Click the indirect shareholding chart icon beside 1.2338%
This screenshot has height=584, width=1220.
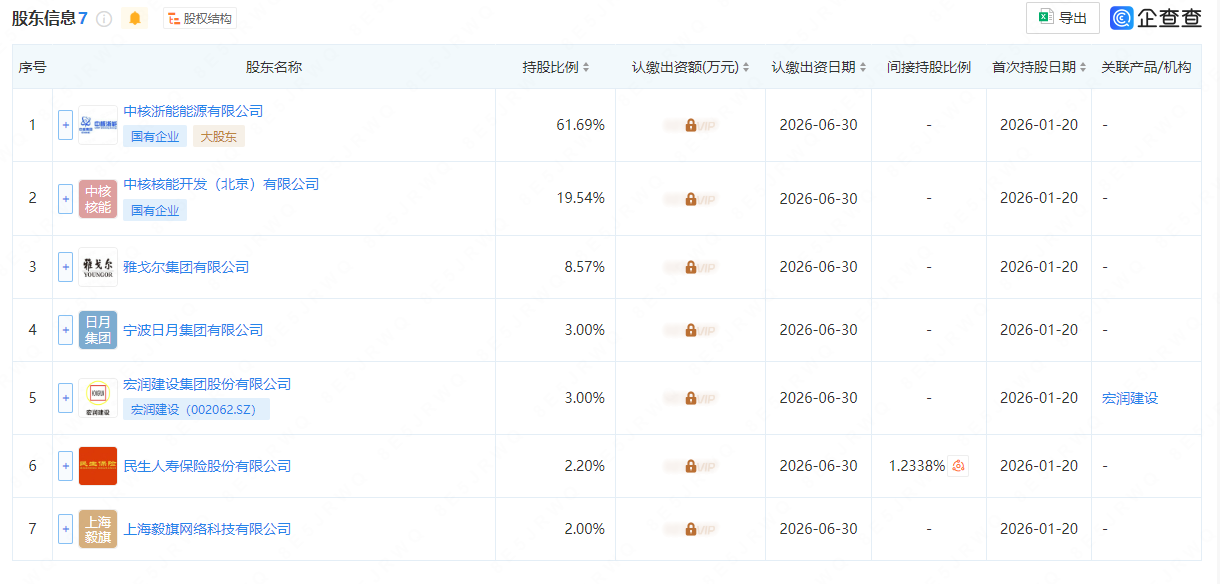tap(958, 466)
